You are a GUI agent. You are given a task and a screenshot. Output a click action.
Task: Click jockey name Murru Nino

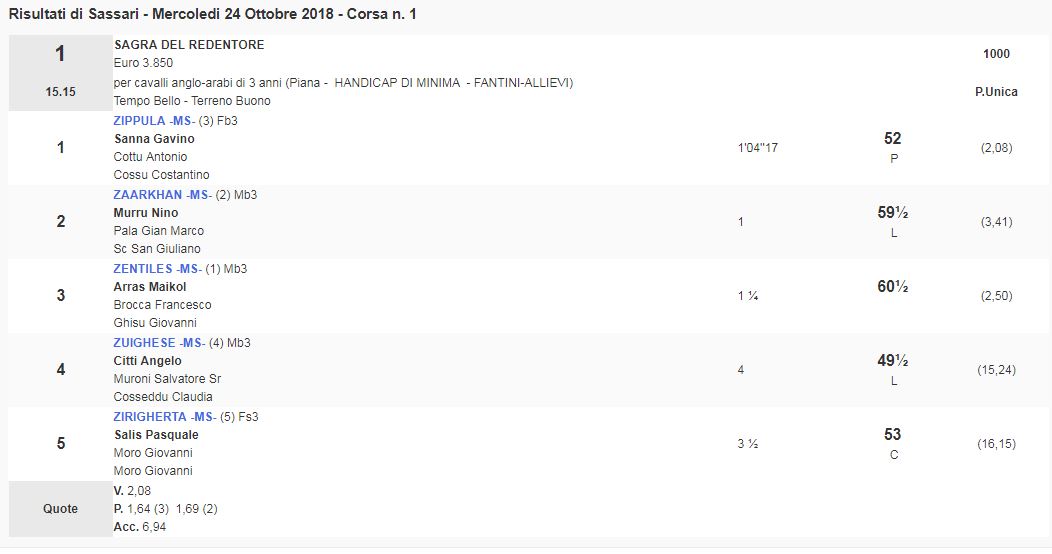point(146,213)
